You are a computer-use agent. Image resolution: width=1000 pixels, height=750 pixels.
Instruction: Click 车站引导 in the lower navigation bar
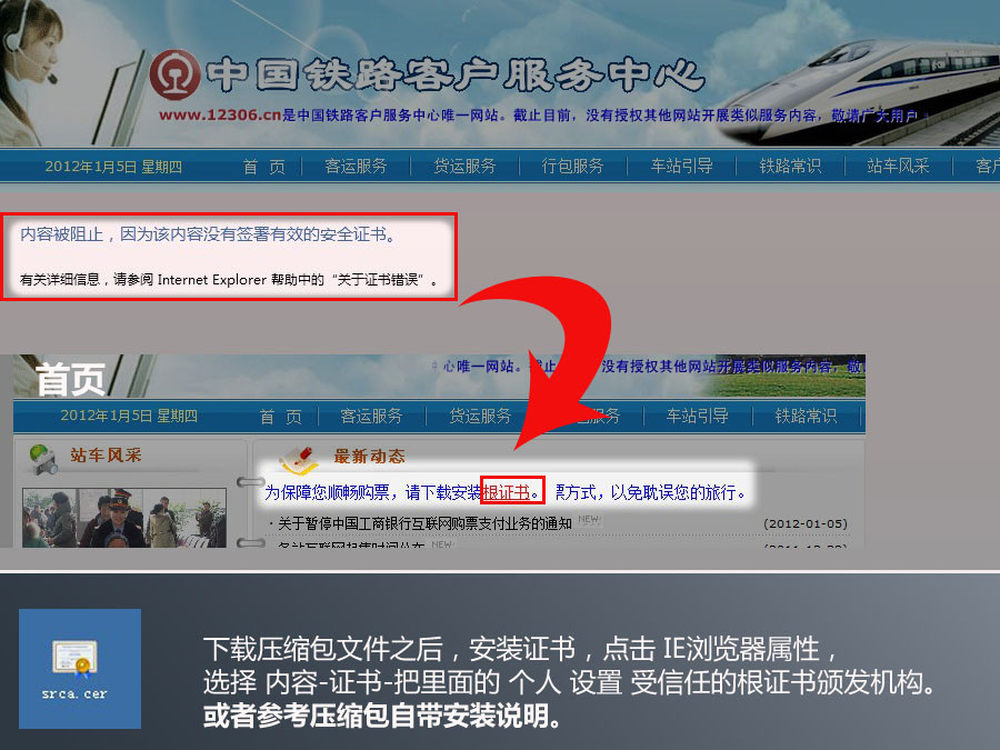[697, 416]
